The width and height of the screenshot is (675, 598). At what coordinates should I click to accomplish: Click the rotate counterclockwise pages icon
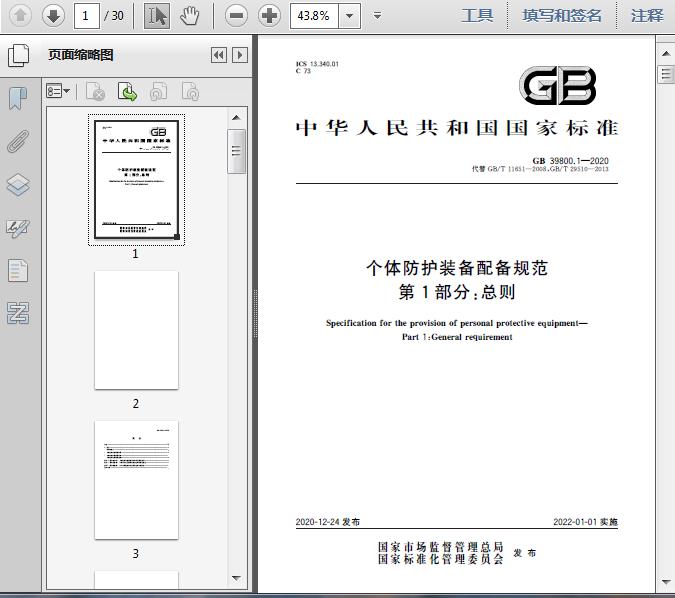pyautogui.click(x=159, y=92)
